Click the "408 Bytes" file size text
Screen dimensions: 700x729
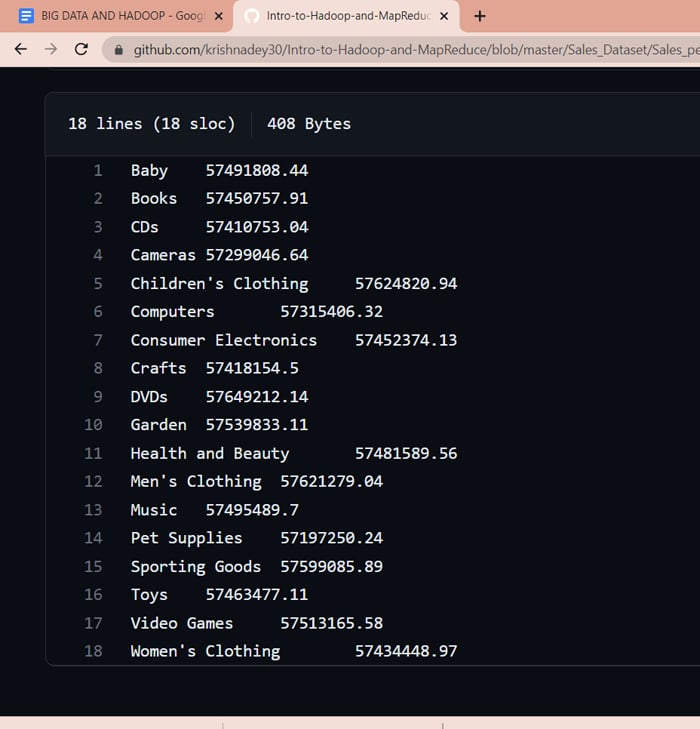coord(309,124)
